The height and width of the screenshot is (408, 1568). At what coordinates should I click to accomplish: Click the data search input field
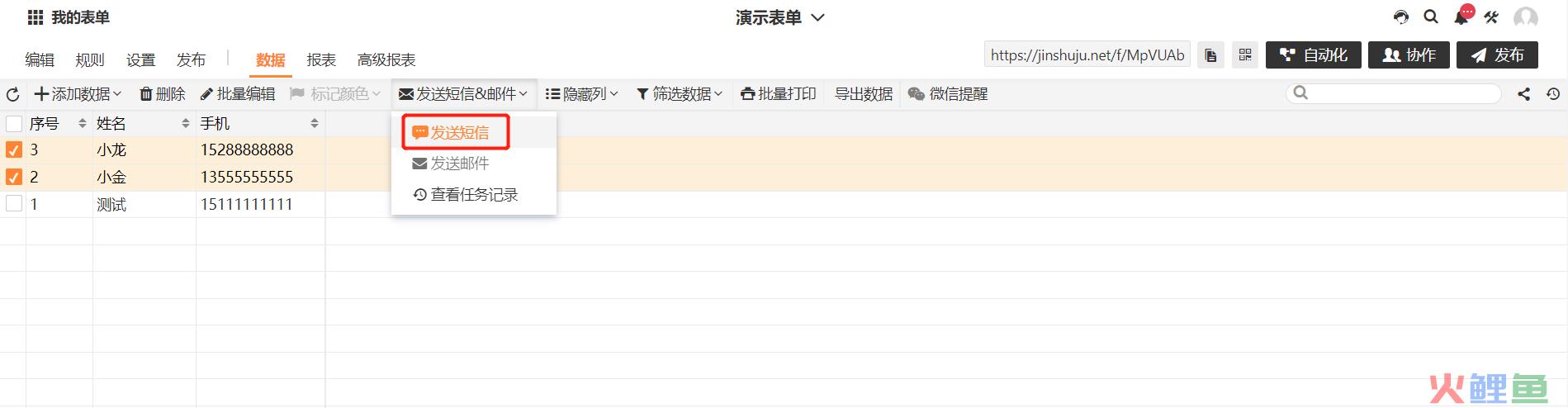pos(1393,93)
